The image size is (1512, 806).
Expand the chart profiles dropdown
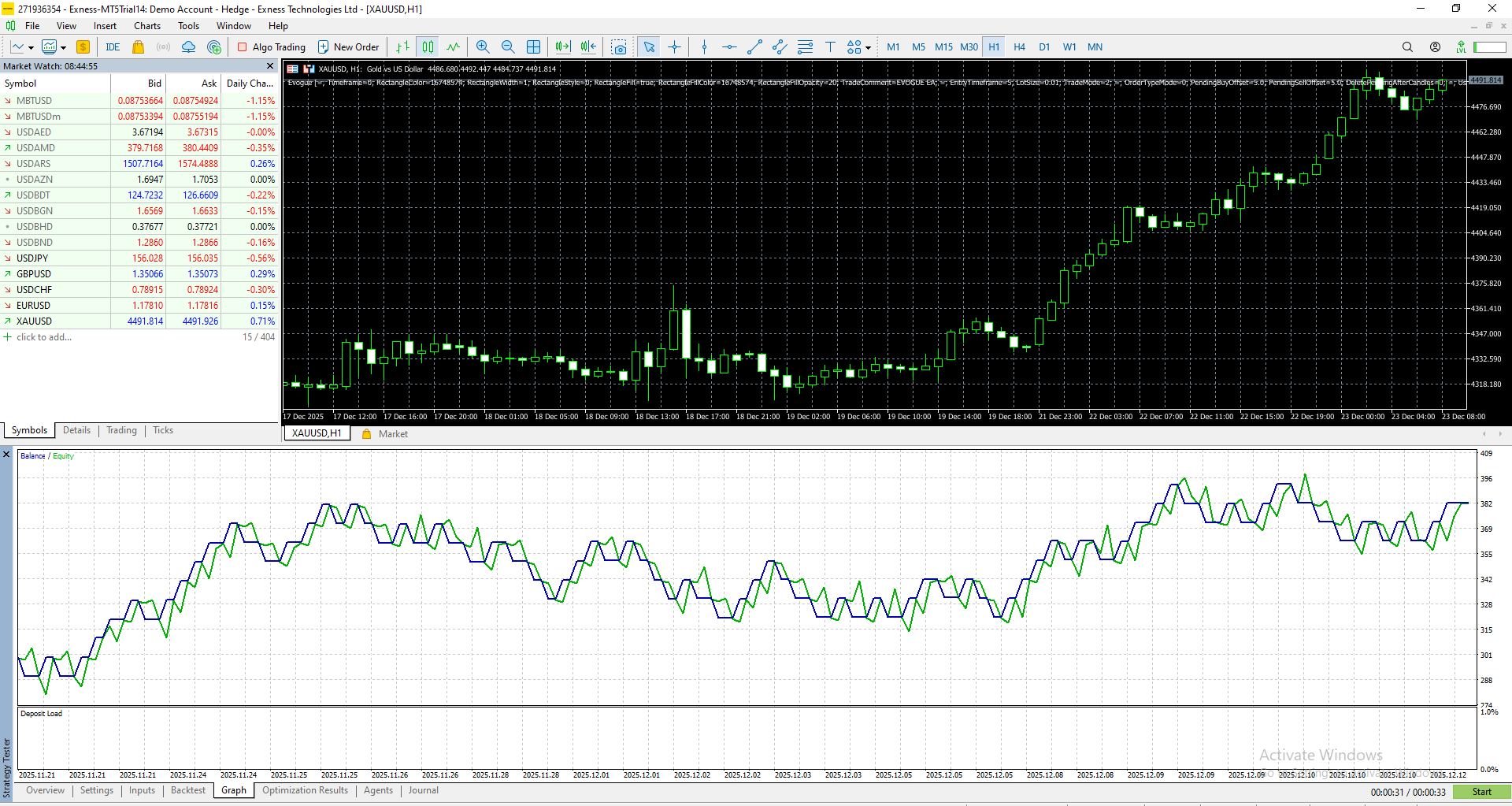tap(62, 46)
